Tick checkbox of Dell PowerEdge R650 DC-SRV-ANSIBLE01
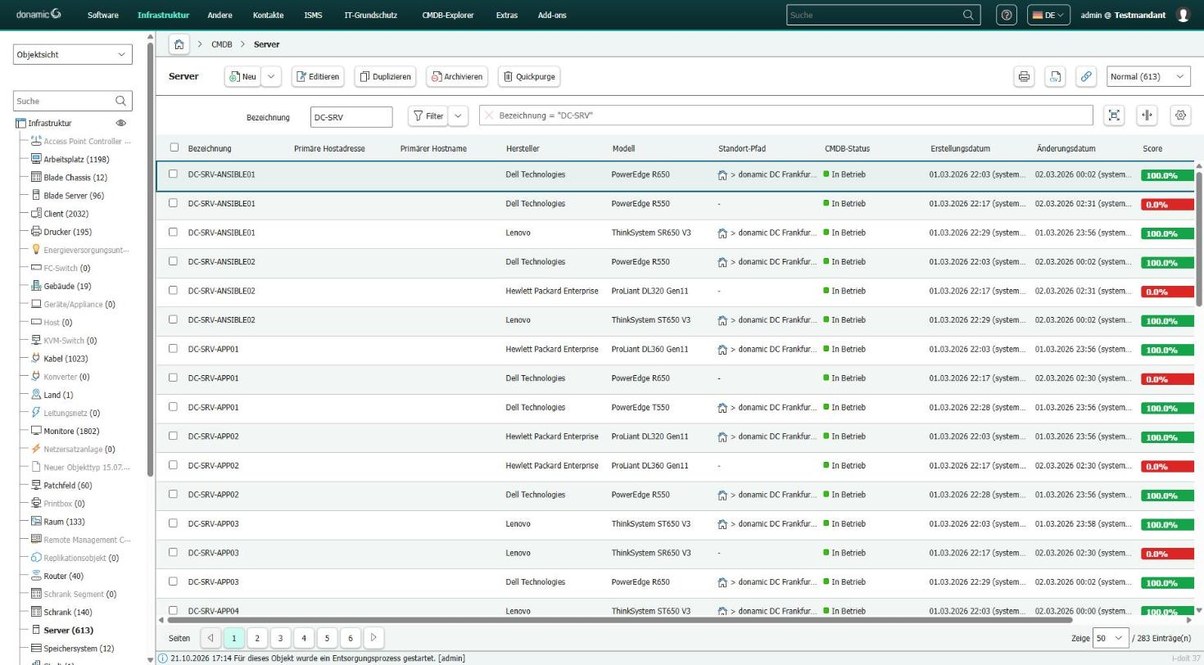The height and width of the screenshot is (665, 1204). [x=173, y=174]
